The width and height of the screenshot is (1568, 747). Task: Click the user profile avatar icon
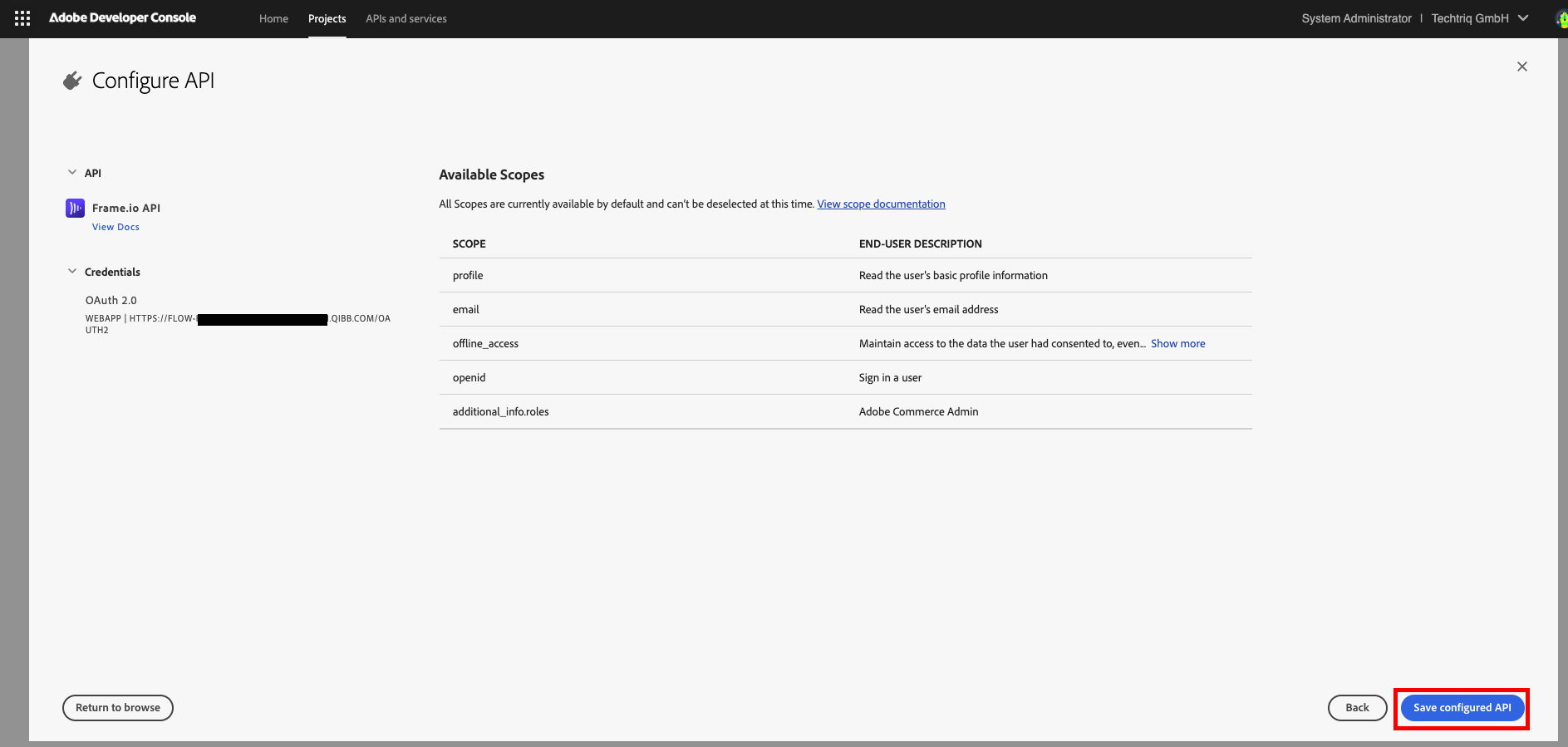pos(1561,18)
